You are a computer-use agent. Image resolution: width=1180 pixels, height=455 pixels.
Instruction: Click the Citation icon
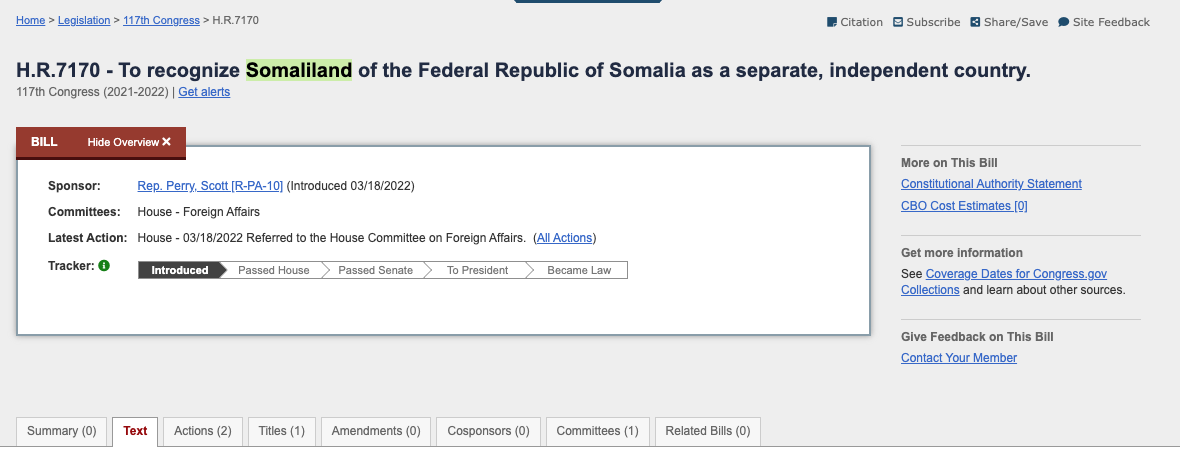832,22
